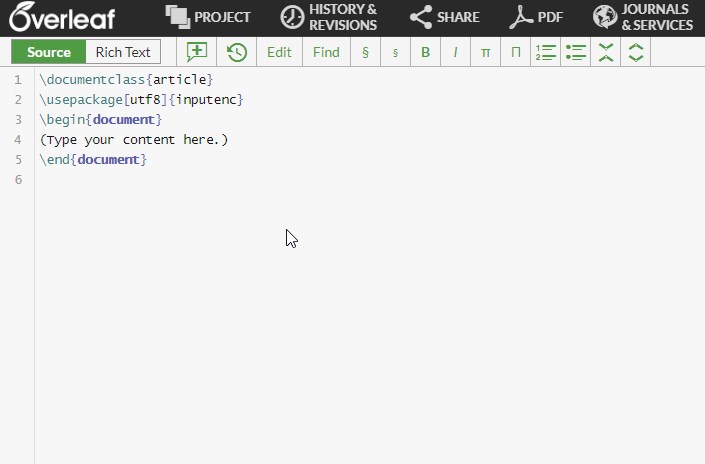Open Journals & Services menu
This screenshot has height=464, width=705.
click(x=643, y=17)
